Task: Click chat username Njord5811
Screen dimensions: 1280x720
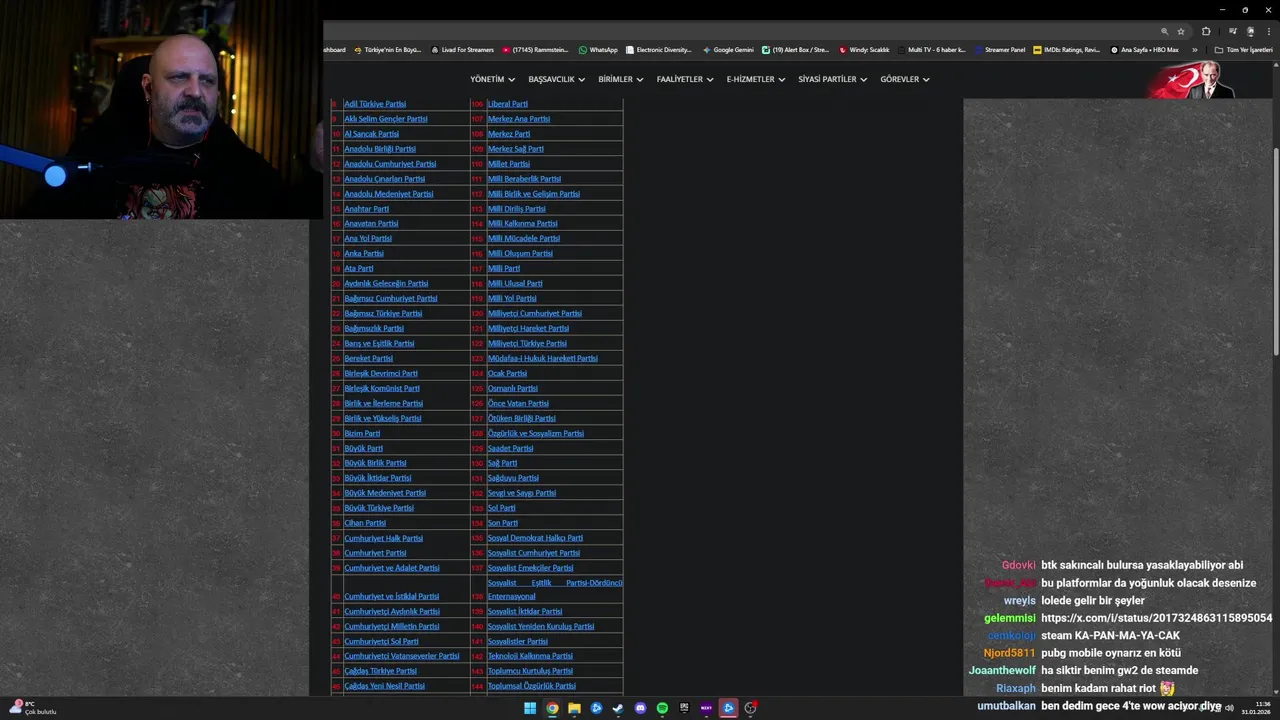Action: pyautogui.click(x=1009, y=653)
